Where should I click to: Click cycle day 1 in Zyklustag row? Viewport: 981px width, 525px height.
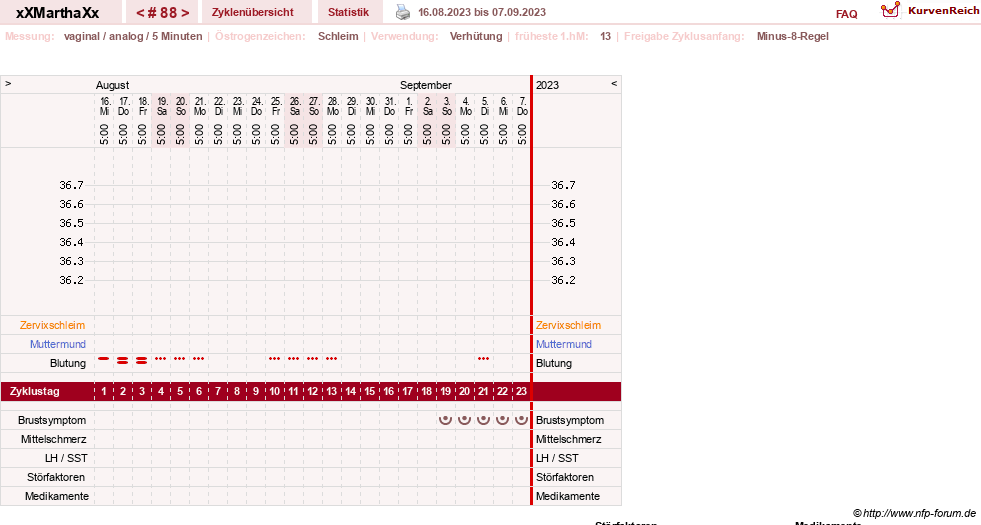104,391
